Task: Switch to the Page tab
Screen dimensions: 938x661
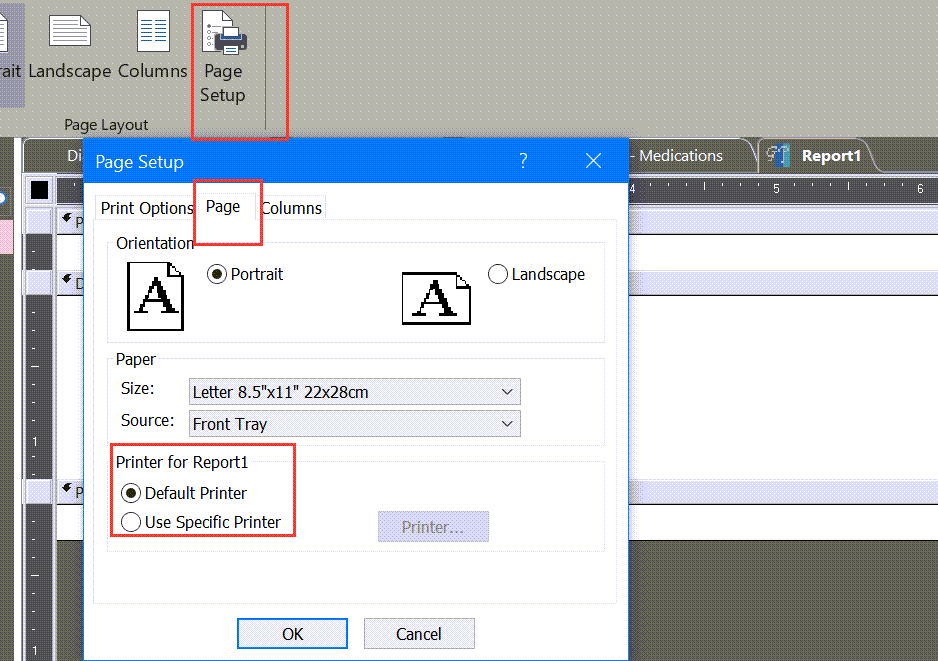Action: (x=223, y=206)
